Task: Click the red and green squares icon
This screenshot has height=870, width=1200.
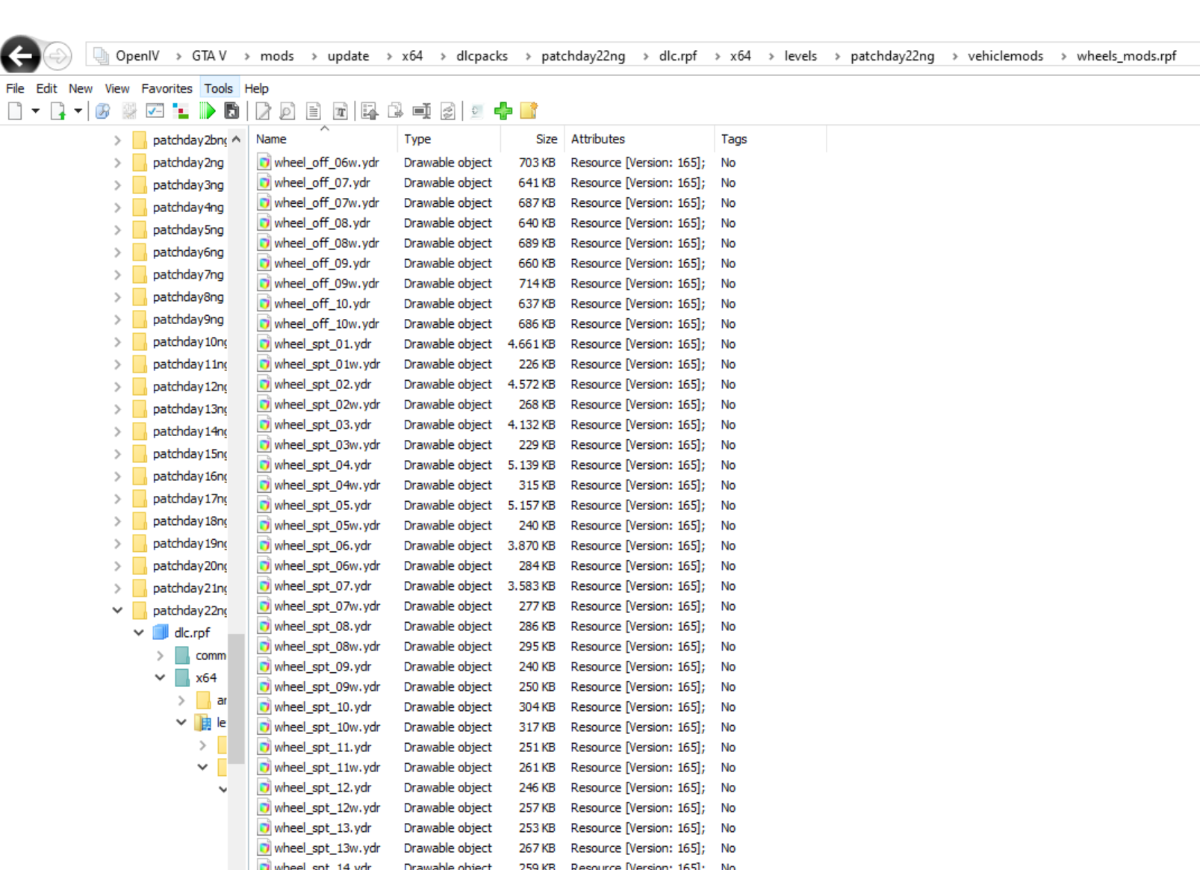Action: pyautogui.click(x=181, y=111)
